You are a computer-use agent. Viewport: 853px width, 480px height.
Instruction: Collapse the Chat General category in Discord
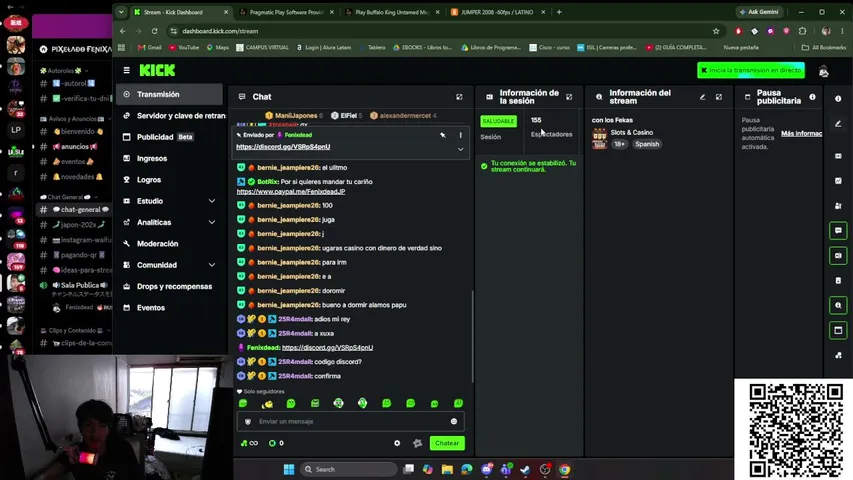(x=70, y=197)
